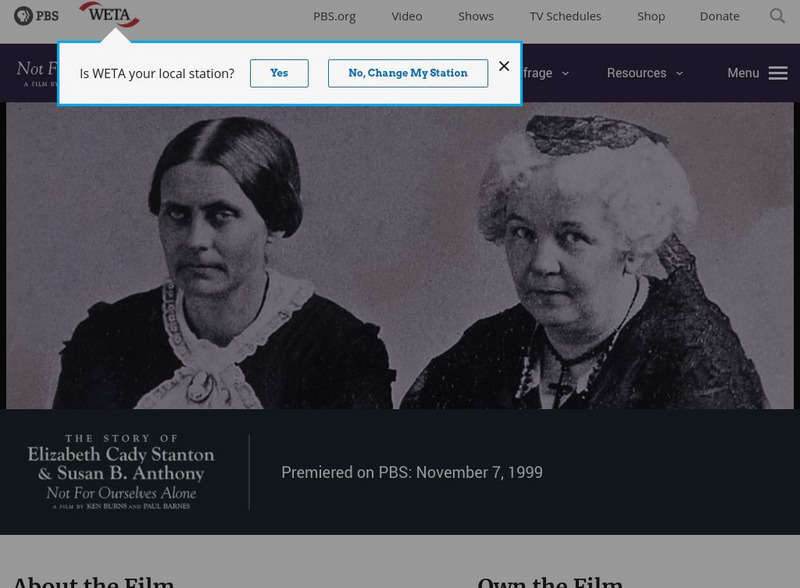Screen dimensions: 800x588
Task: Click the film title logo in footer banner
Action: [121, 472]
